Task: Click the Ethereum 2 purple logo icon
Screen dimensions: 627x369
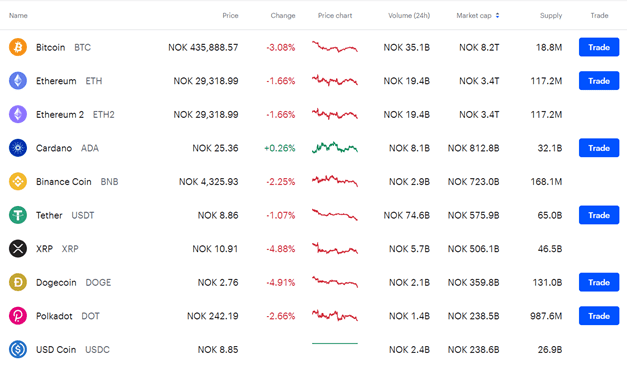Action: coord(18,114)
